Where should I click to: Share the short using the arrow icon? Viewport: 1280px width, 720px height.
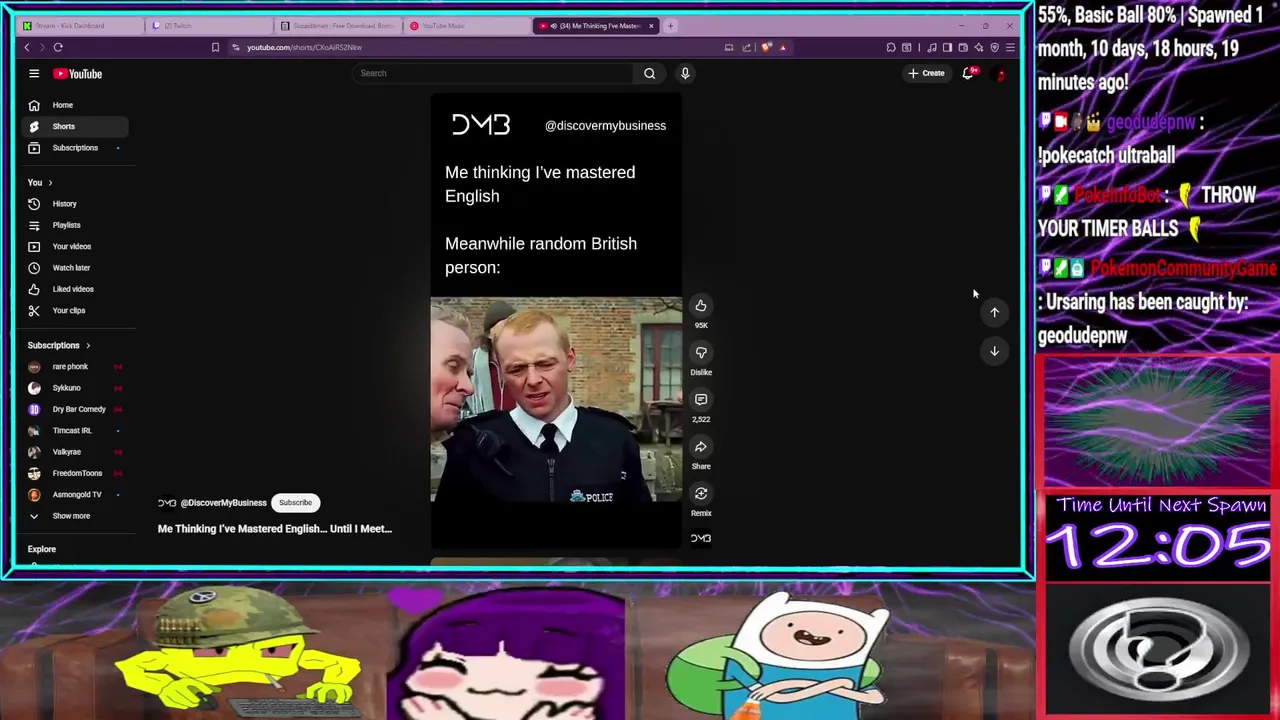pos(701,447)
